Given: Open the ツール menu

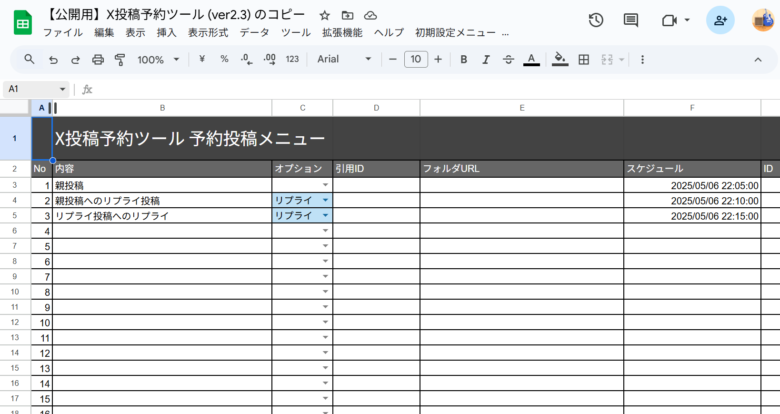Looking at the screenshot, I should coord(296,33).
